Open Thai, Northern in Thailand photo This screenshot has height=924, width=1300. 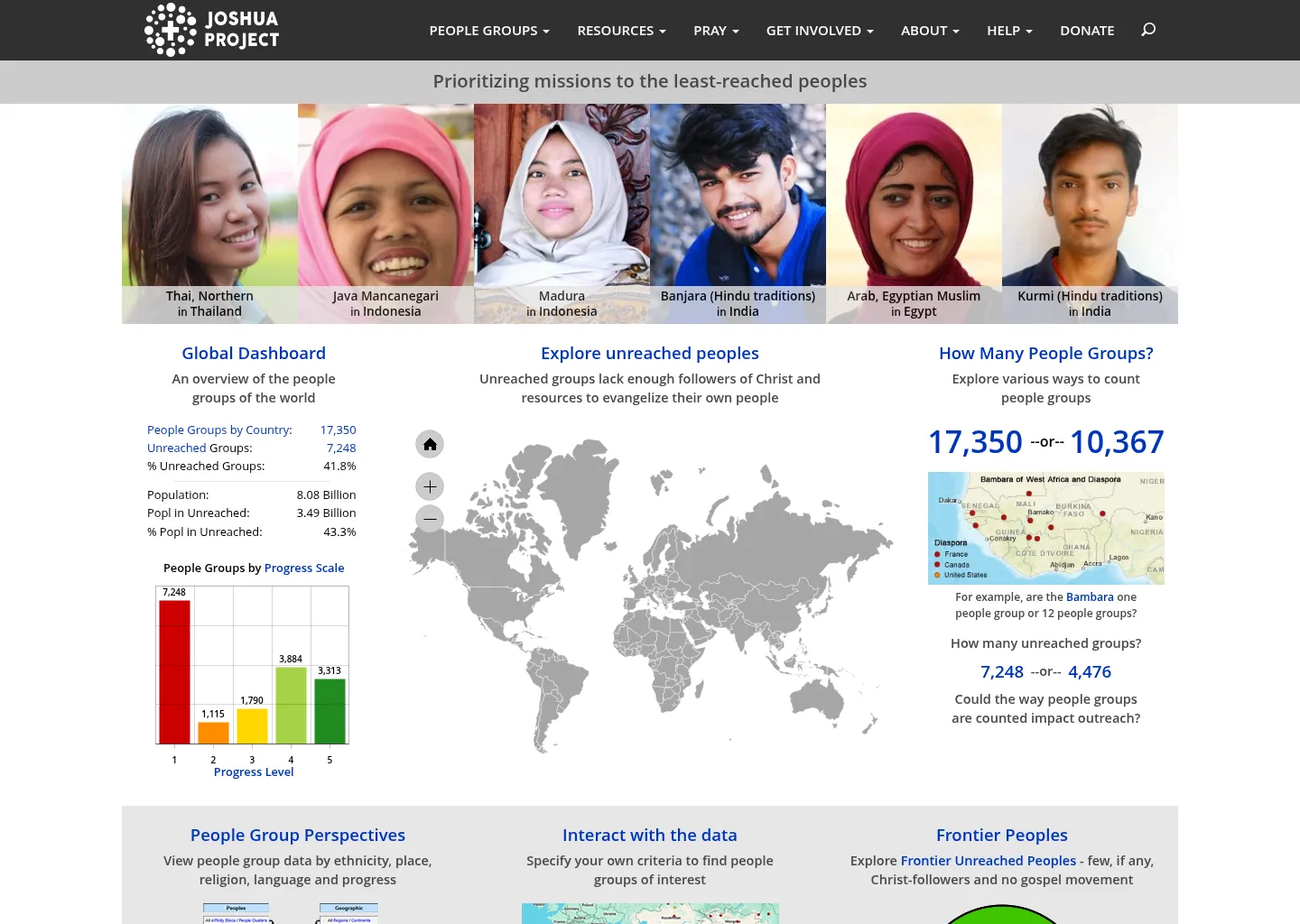pyautogui.click(x=209, y=214)
